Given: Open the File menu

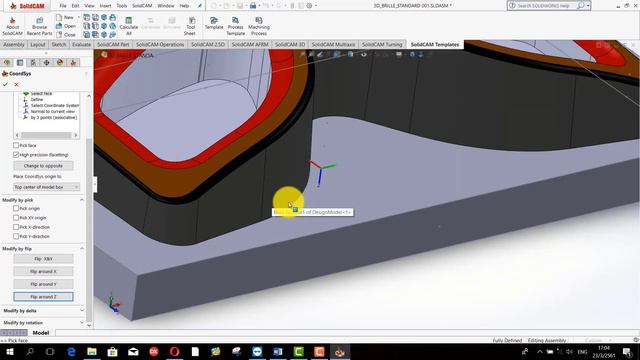Looking at the screenshot, I should coord(62,6).
